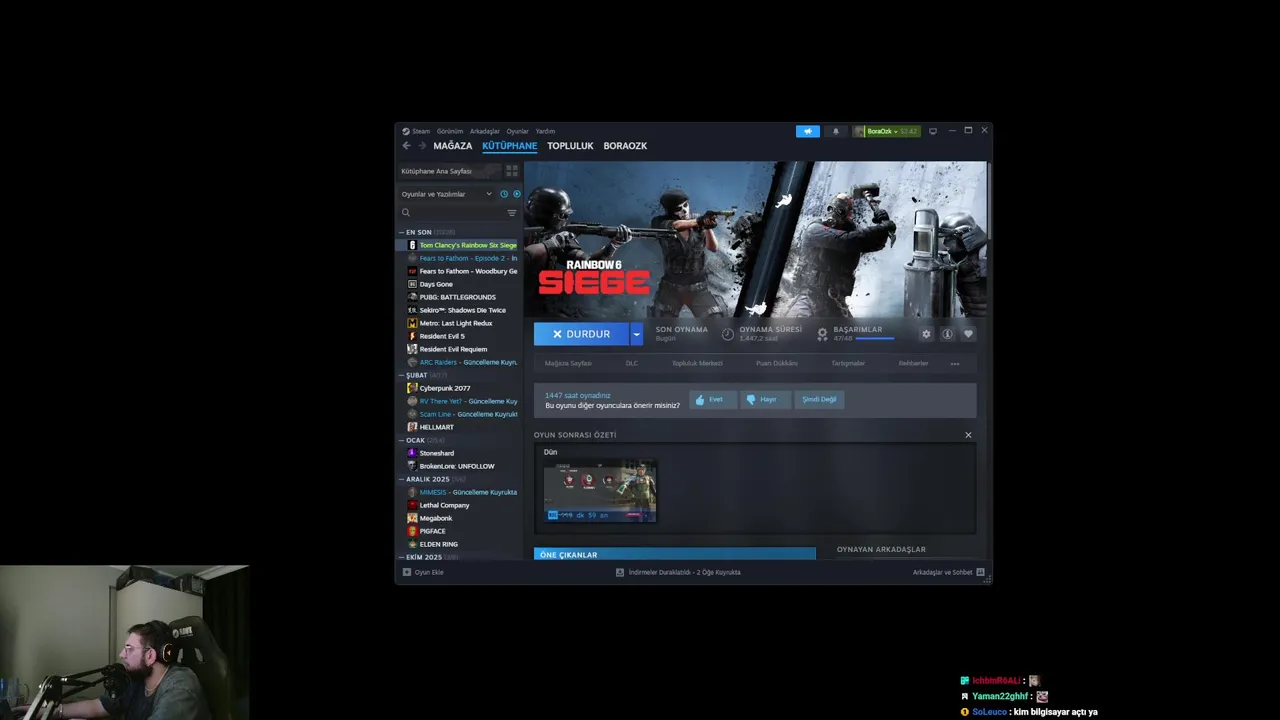
Task: Go back with the left arrow
Action: click(406, 146)
